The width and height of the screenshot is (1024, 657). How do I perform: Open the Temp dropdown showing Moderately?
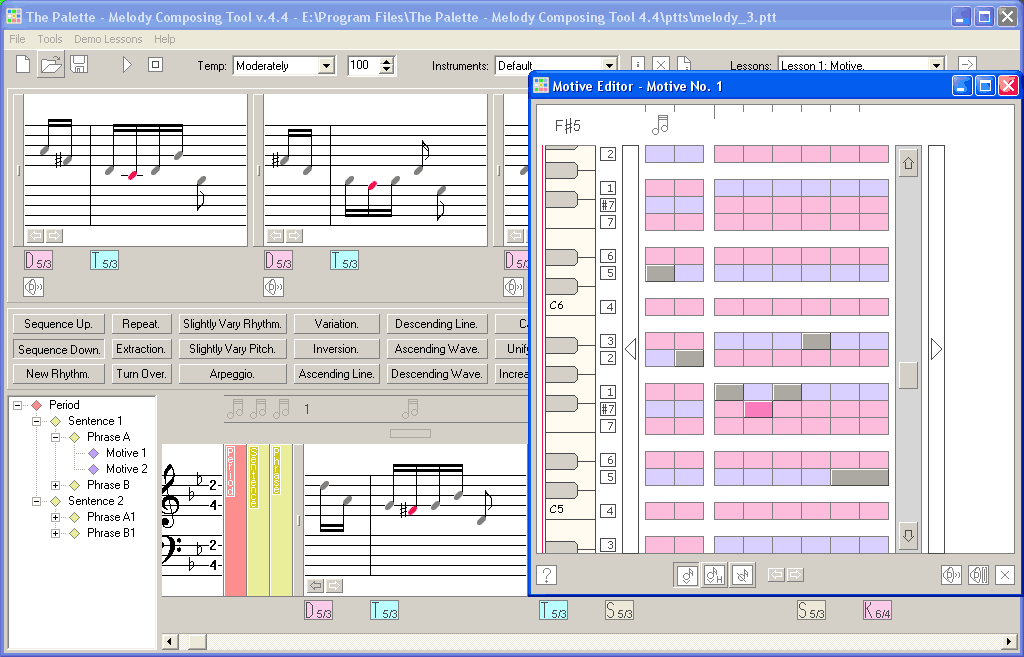tap(325, 66)
